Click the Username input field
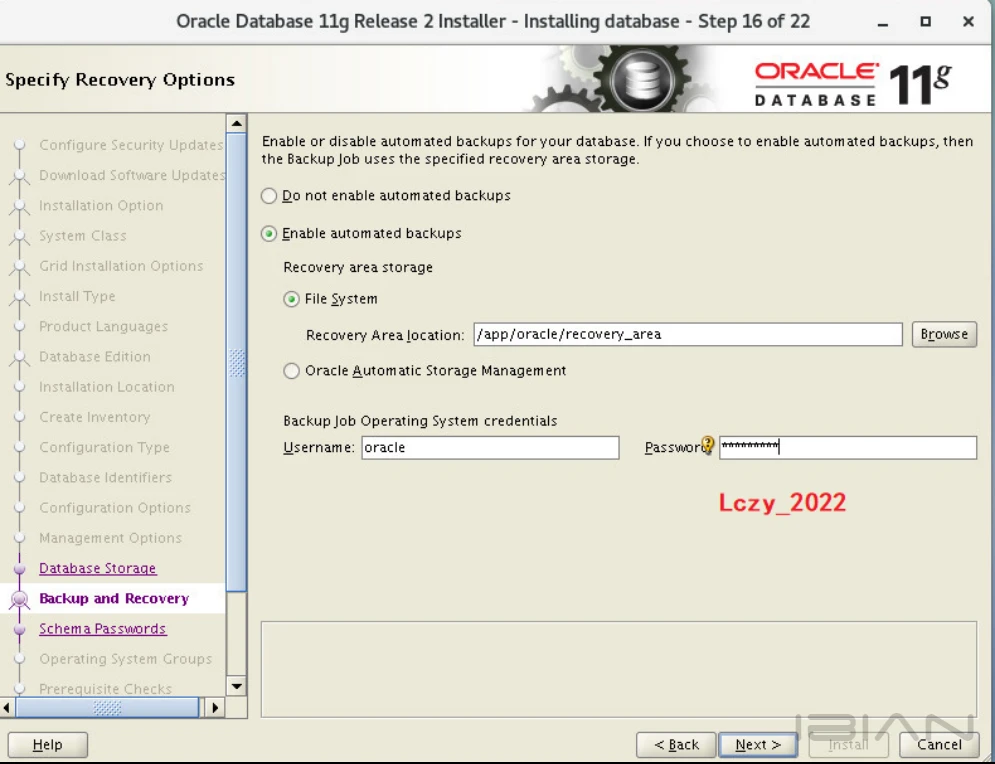Viewport: 995px width, 764px height. pos(490,447)
